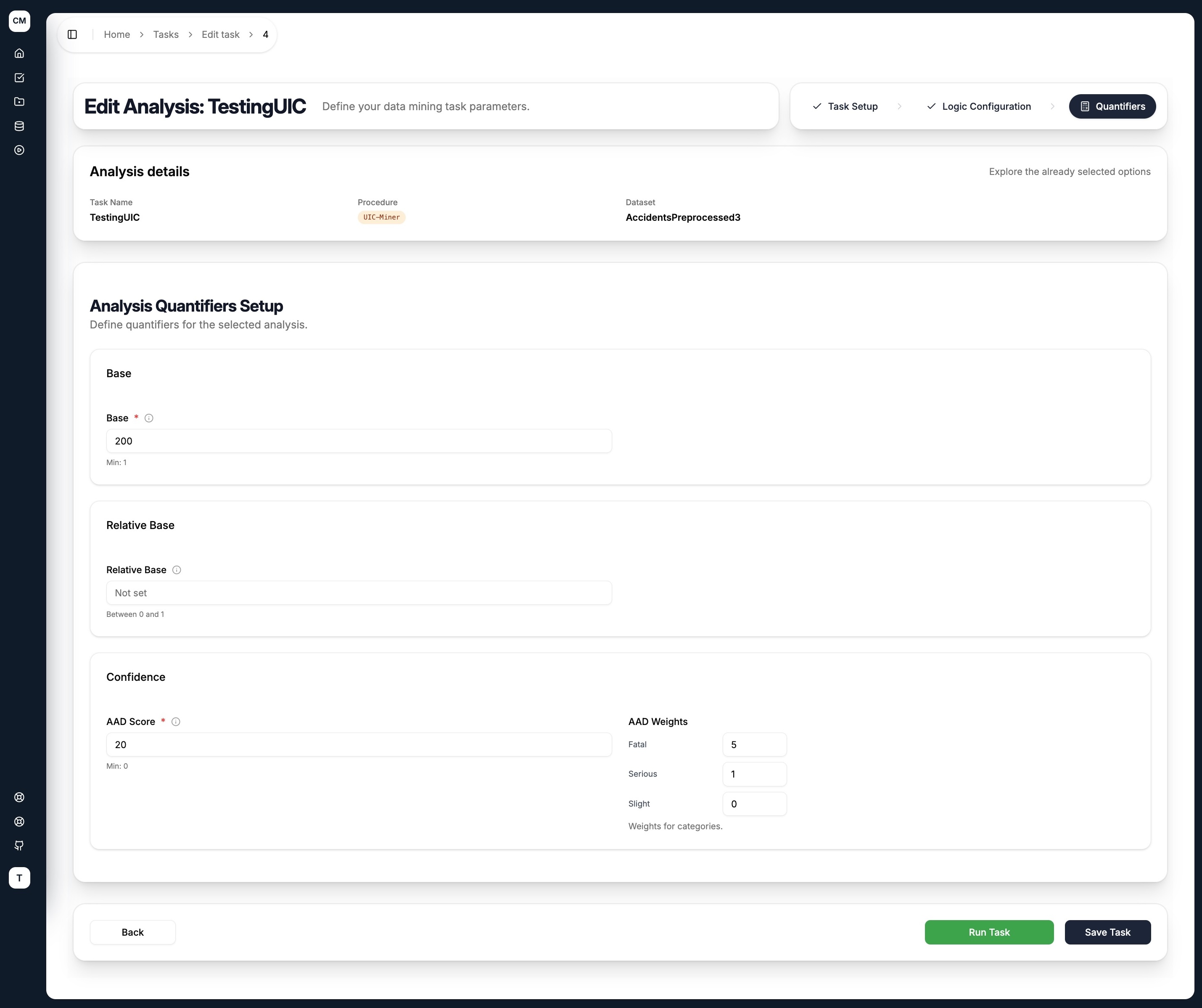
Task: Focus the Slight weight input
Action: 754,804
